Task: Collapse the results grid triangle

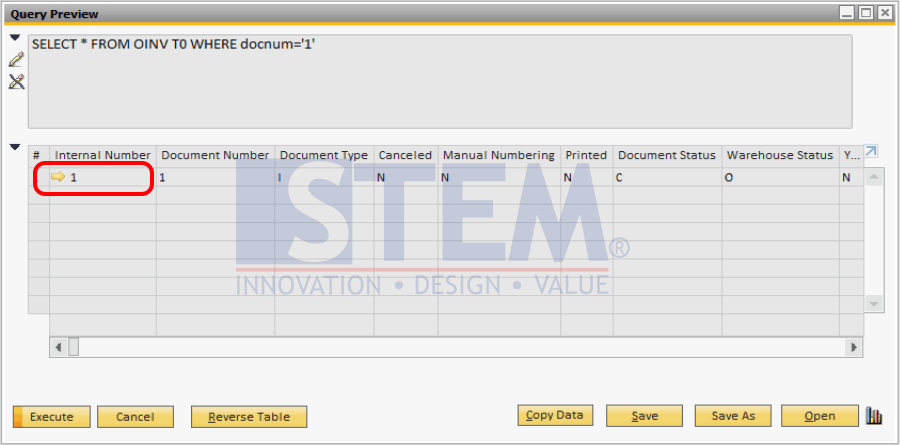Action: (15, 147)
